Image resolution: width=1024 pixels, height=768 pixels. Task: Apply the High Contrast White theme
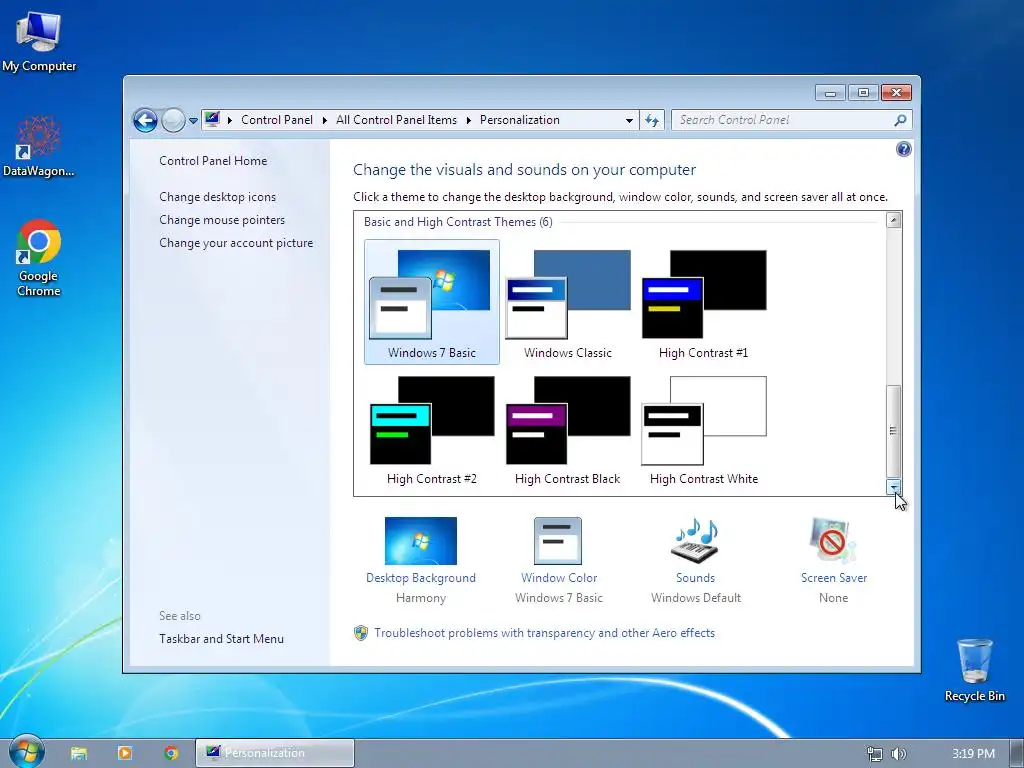pos(703,428)
